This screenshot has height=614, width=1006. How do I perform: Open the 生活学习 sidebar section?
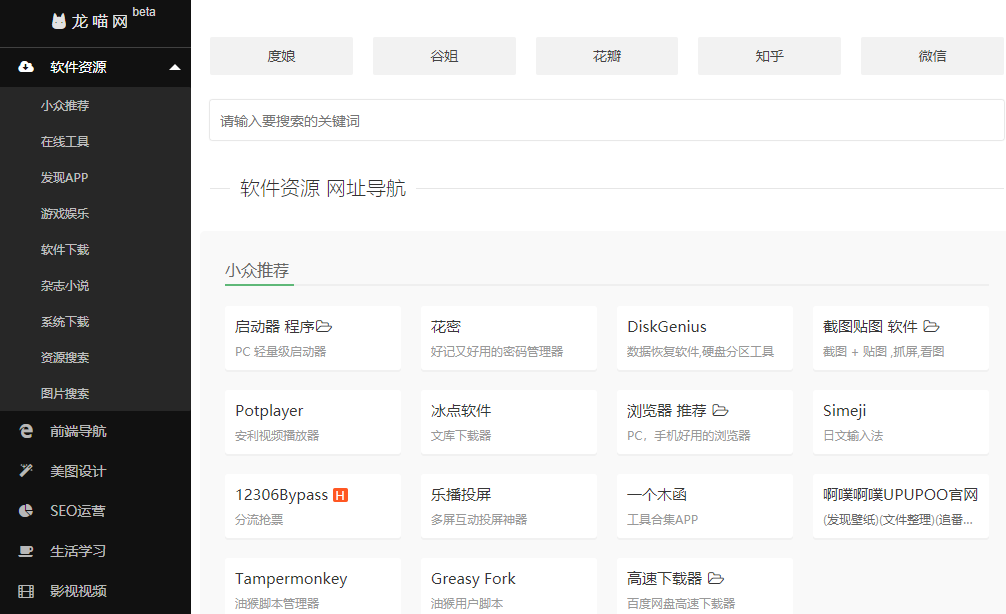[96, 551]
